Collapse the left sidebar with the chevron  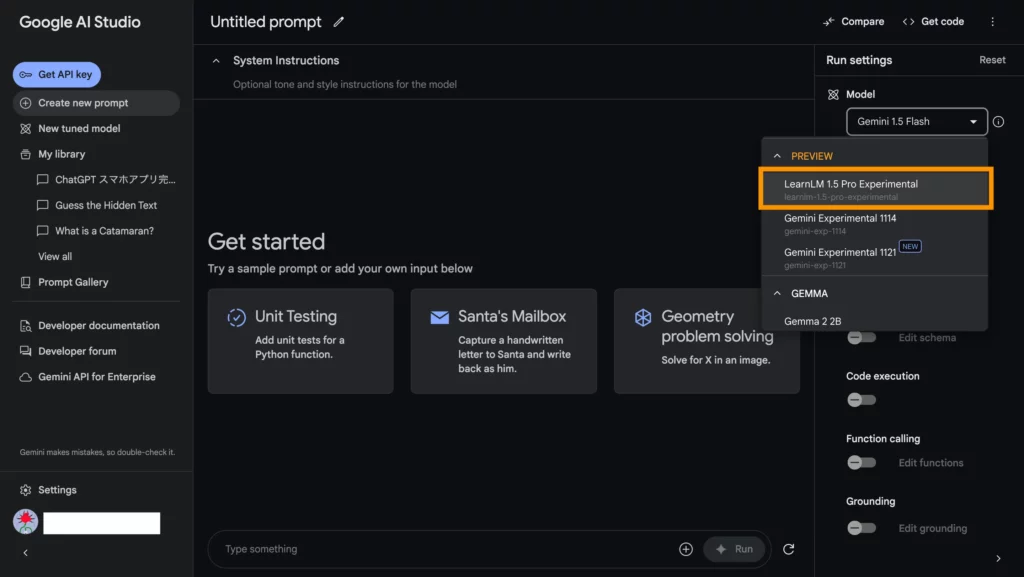pos(24,551)
